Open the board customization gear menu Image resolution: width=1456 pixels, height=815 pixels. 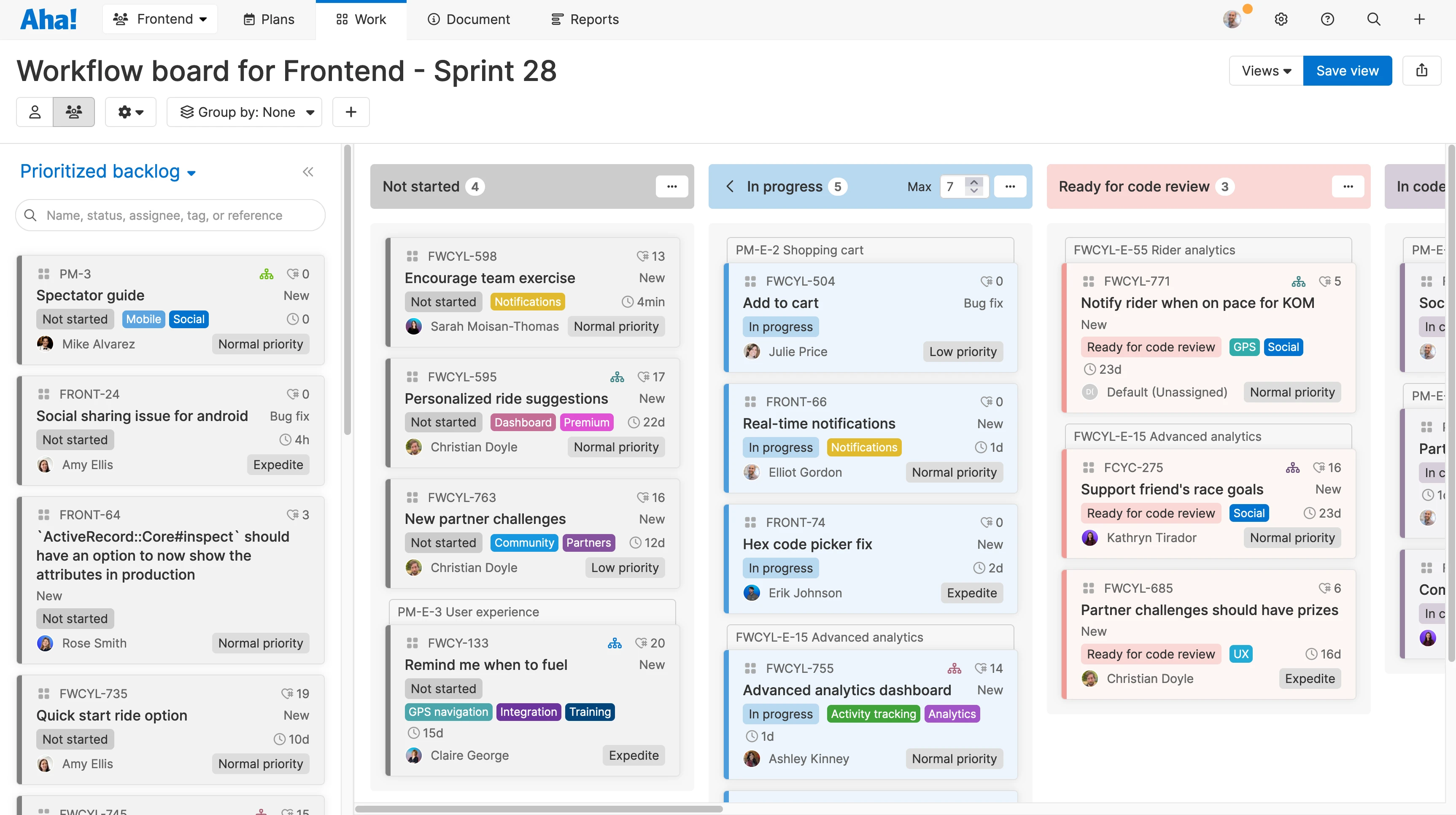coord(131,112)
